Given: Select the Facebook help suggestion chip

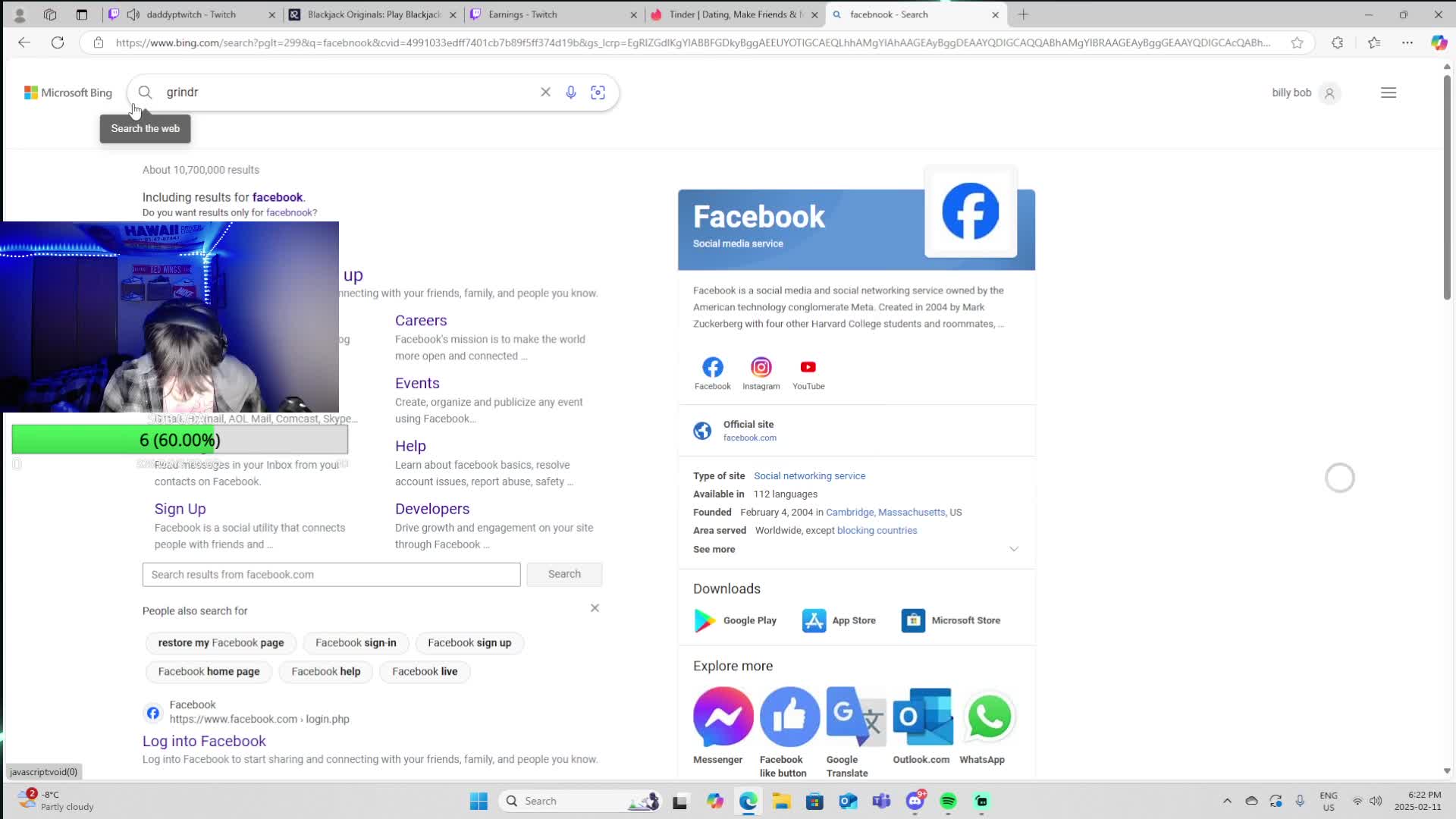Looking at the screenshot, I should pos(326,672).
